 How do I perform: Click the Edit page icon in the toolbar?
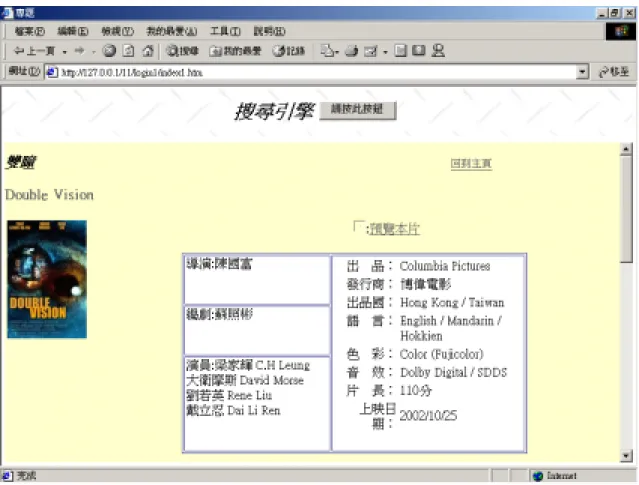click(x=371, y=51)
